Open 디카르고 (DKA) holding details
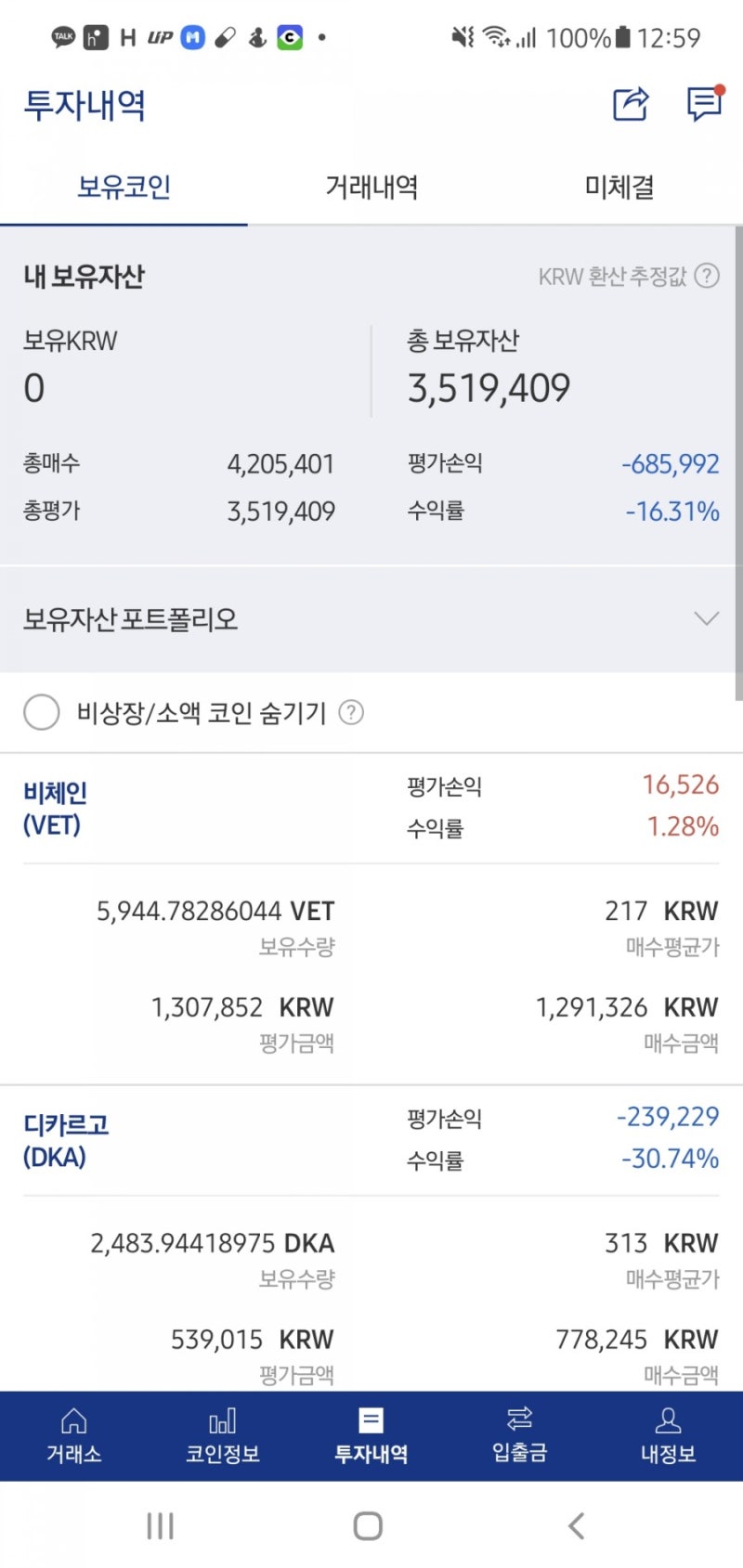 coord(67,1140)
